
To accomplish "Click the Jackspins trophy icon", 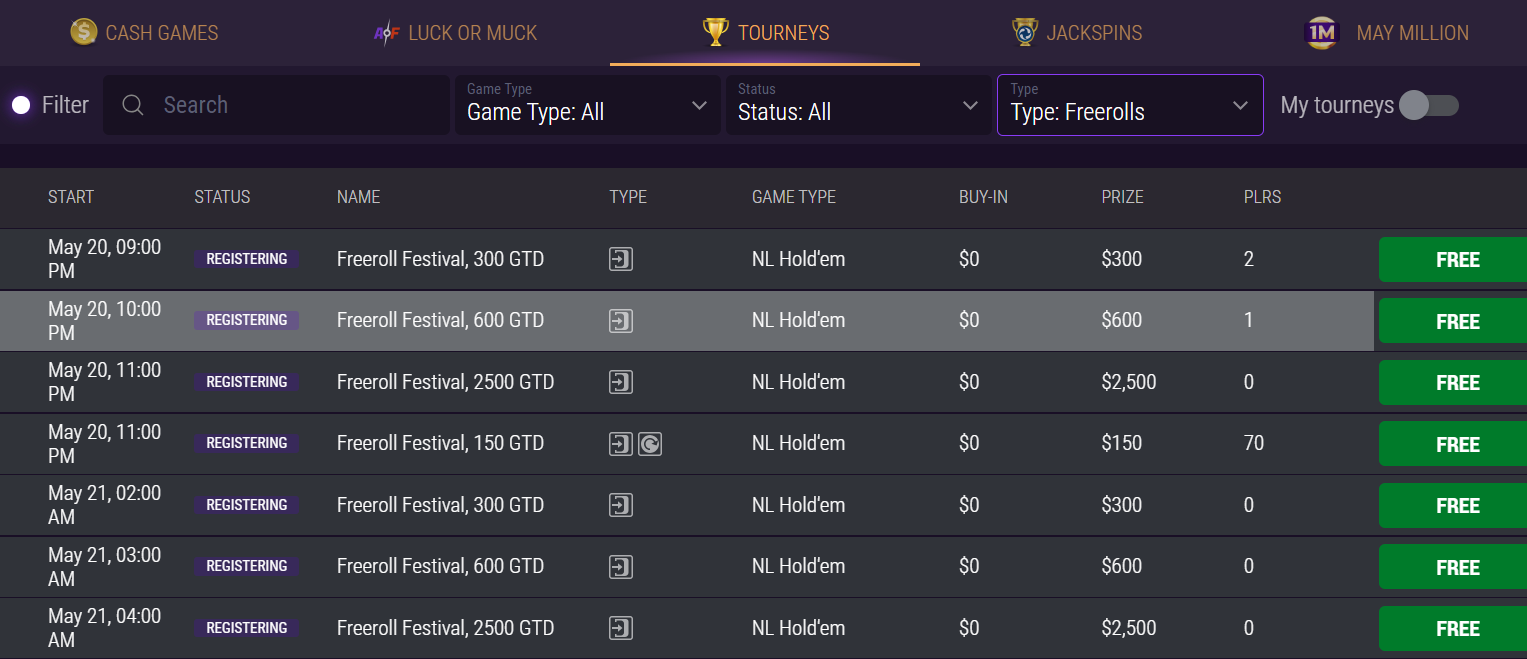I will point(1025,32).
